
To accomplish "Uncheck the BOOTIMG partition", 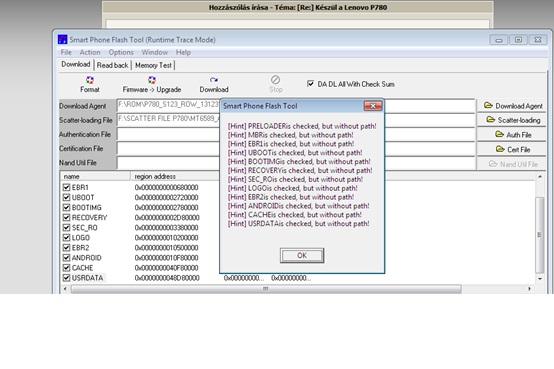I will pyautogui.click(x=66, y=207).
